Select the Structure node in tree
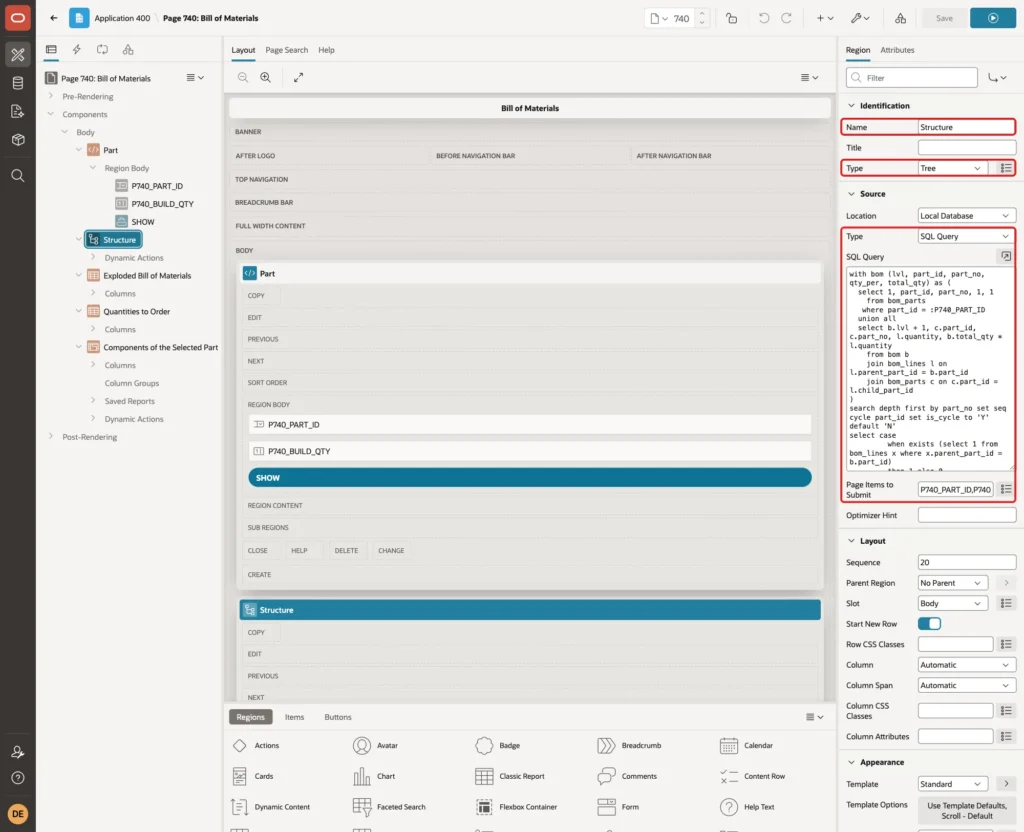The image size is (1024, 832). click(113, 240)
